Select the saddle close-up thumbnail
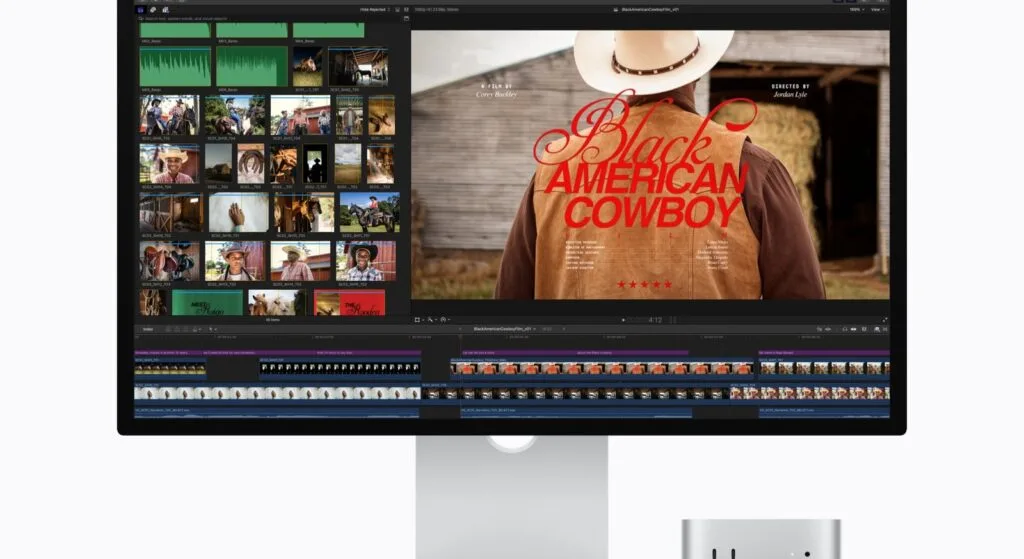Viewport: 1024px width, 559px height. pyautogui.click(x=169, y=261)
